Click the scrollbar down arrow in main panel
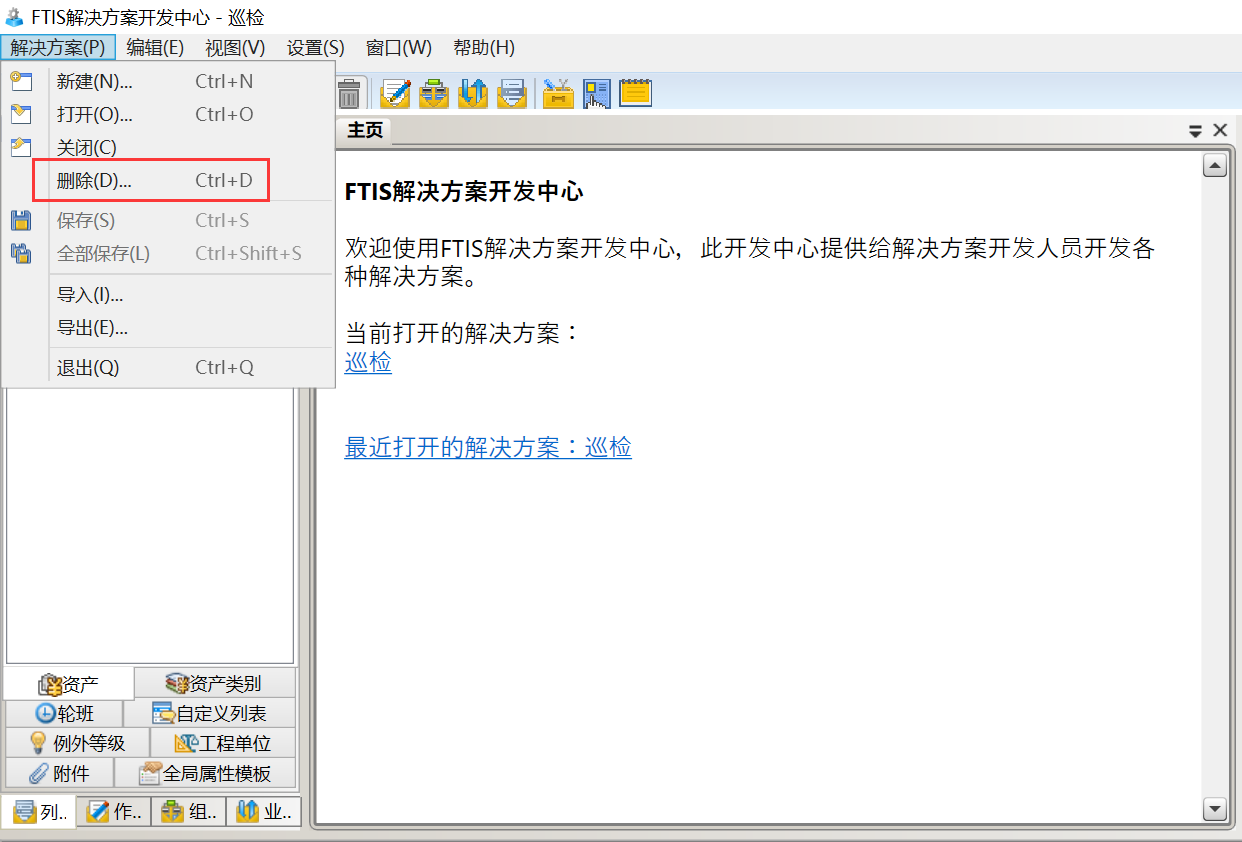This screenshot has width=1242, height=842. click(1215, 808)
